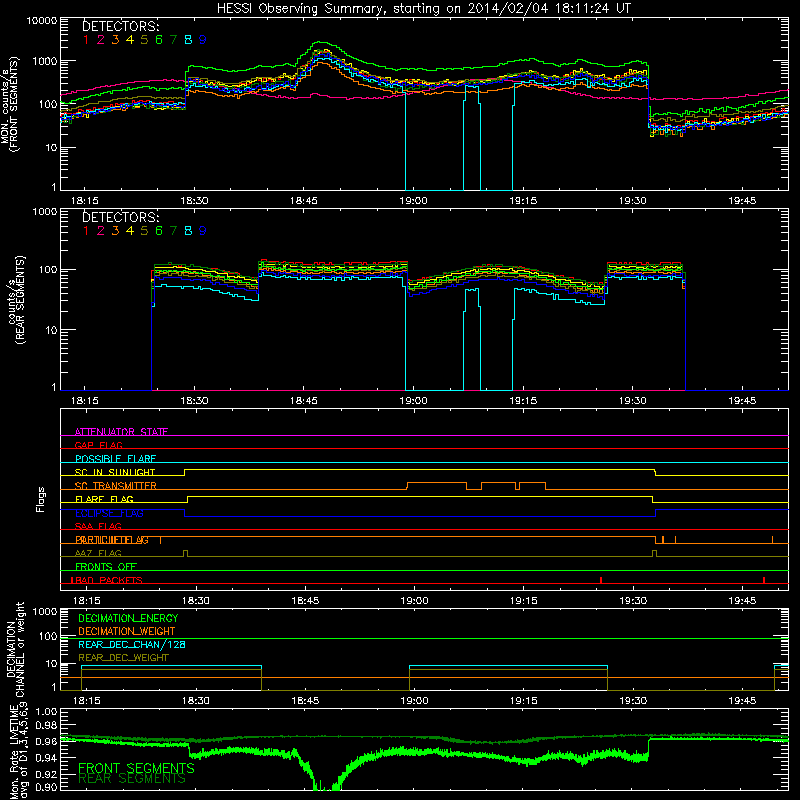Screen dimensions: 800x800
Task: Click FRONT SEGMENTS legend in livetime plot
Action: click(136, 768)
